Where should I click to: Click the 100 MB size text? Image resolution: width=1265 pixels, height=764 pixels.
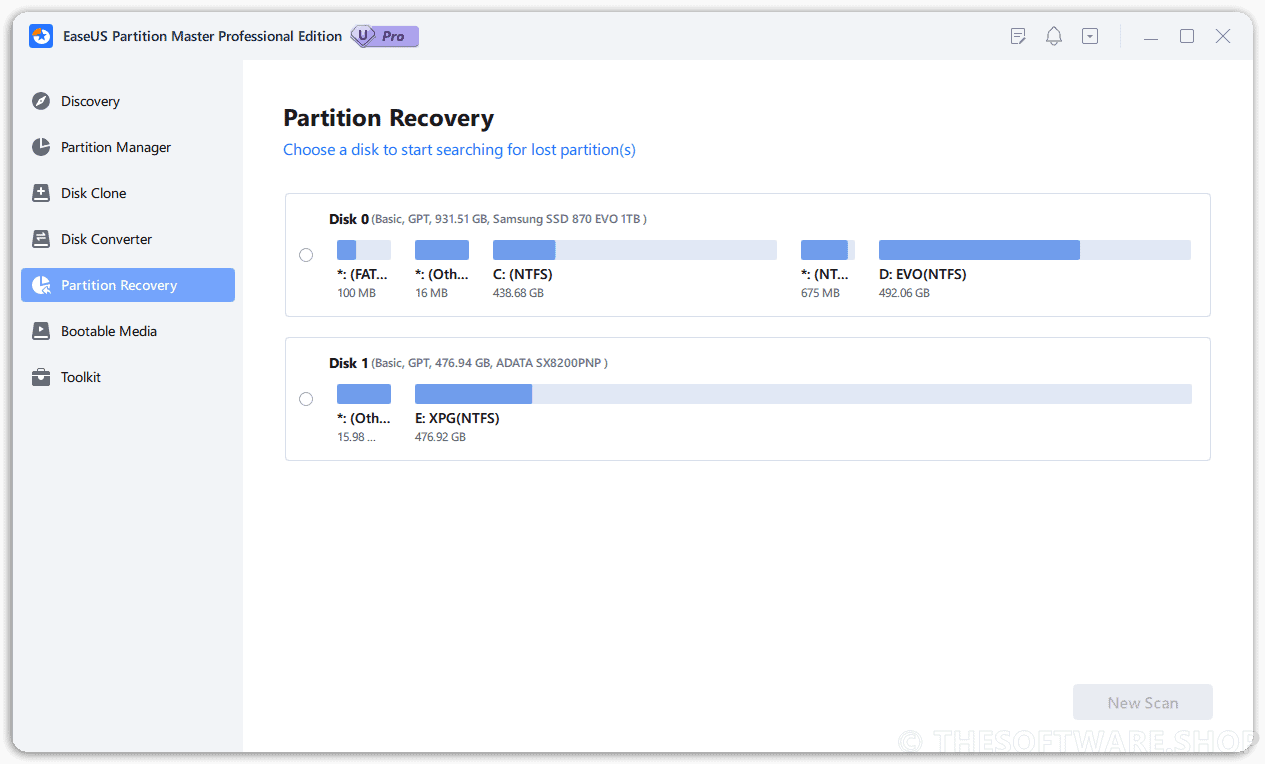coord(357,293)
